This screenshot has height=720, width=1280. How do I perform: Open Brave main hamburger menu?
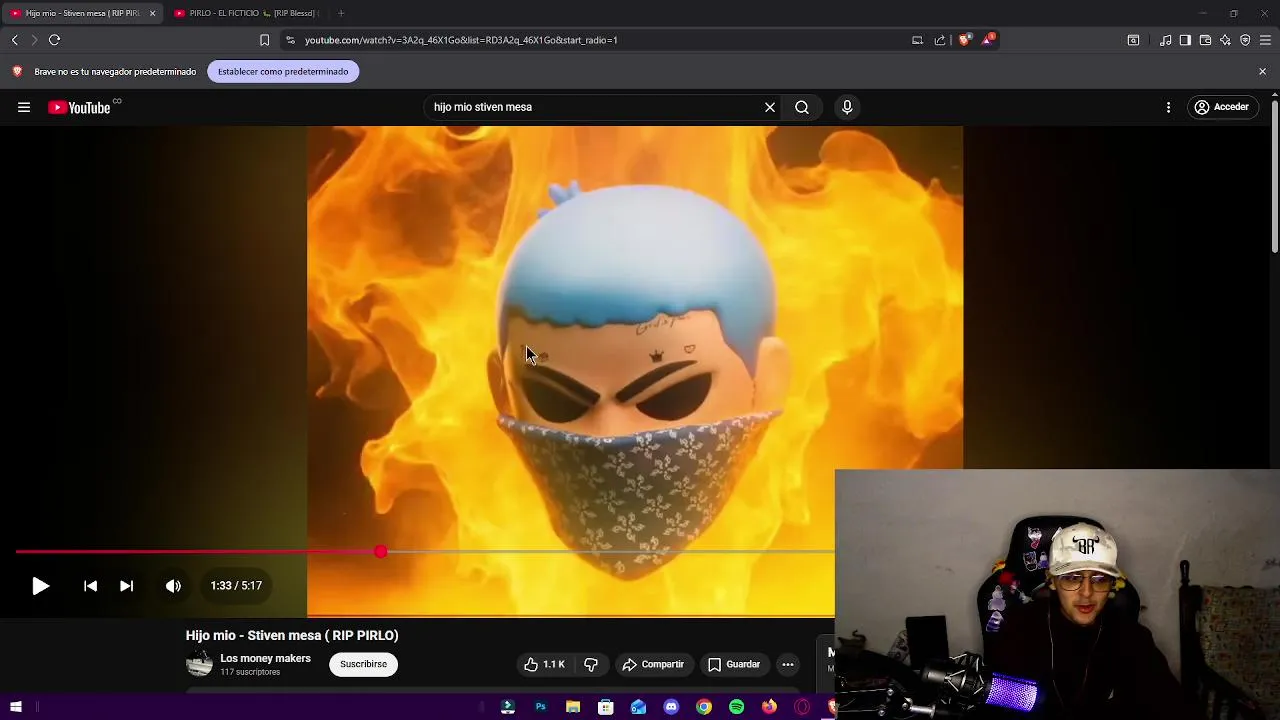1265,40
